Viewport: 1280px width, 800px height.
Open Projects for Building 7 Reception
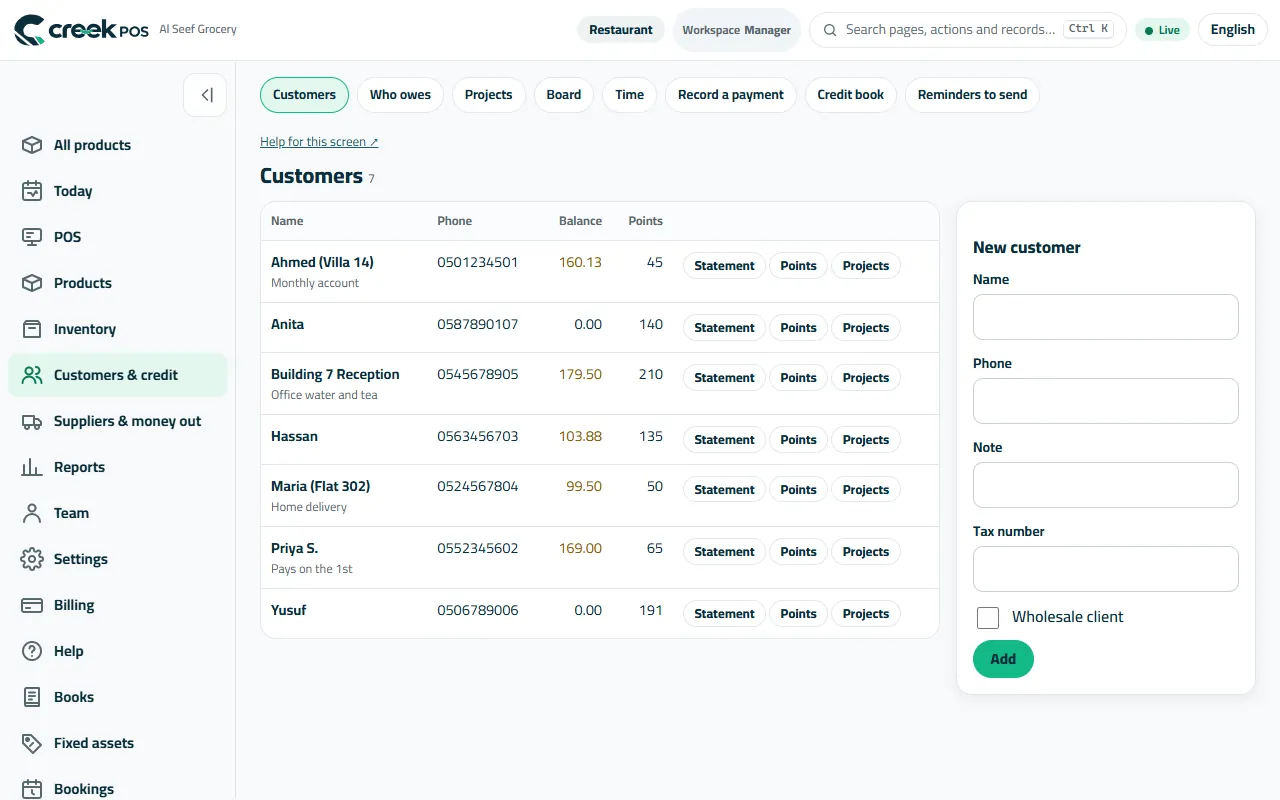[866, 378]
